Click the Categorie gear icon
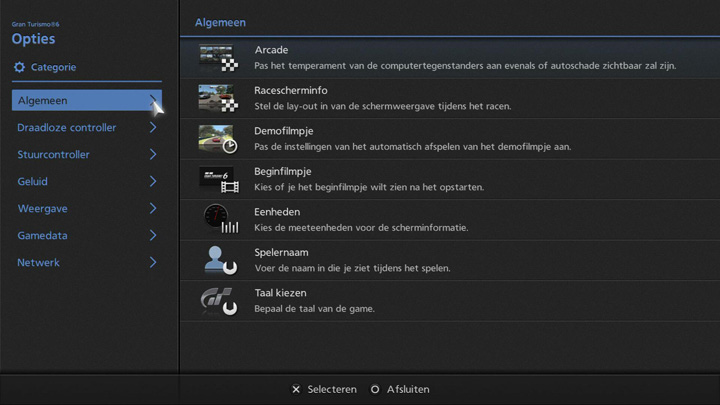The height and width of the screenshot is (405, 720). 19,67
